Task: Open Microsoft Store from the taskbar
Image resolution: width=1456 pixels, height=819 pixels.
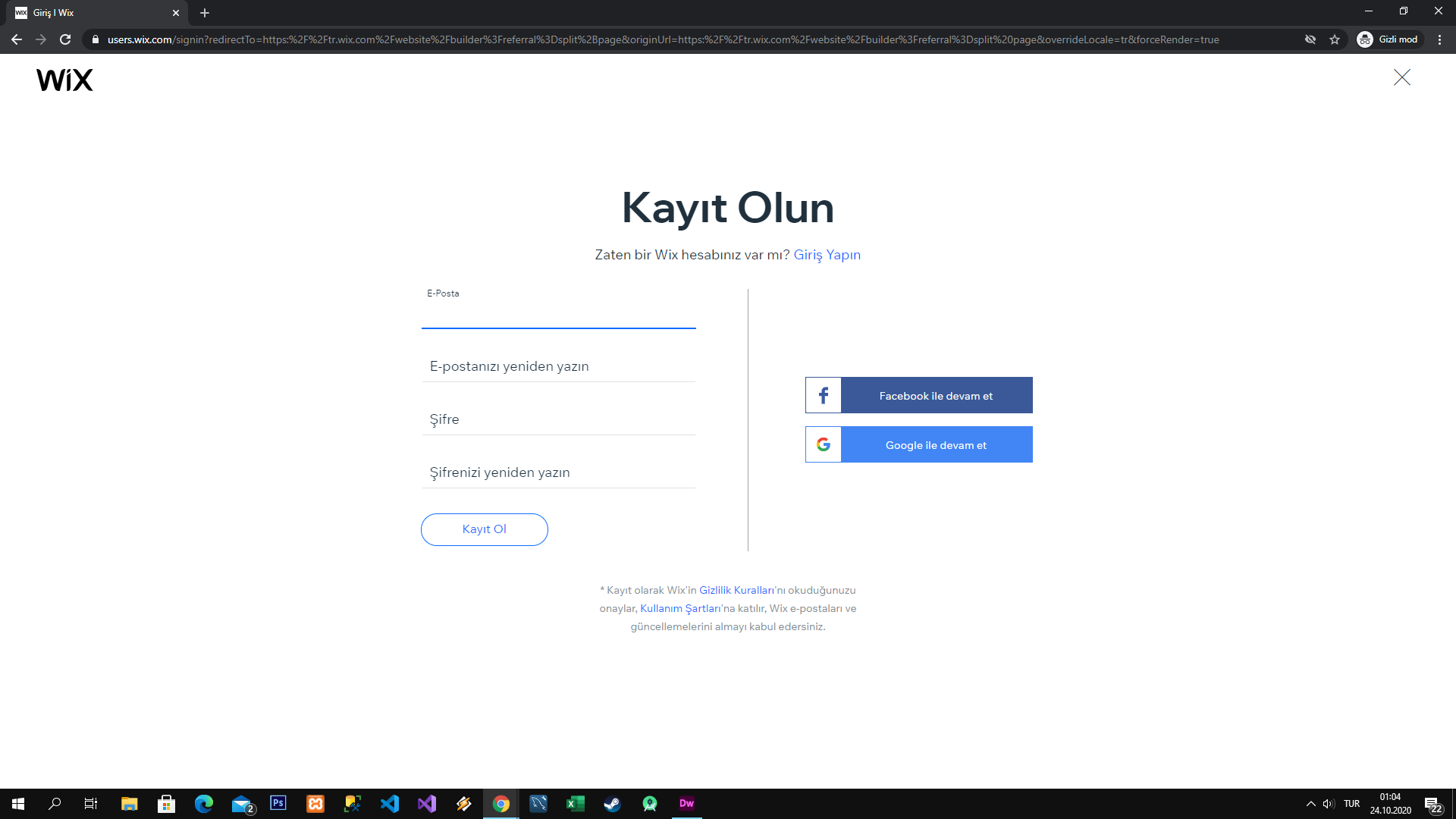Action: [167, 804]
